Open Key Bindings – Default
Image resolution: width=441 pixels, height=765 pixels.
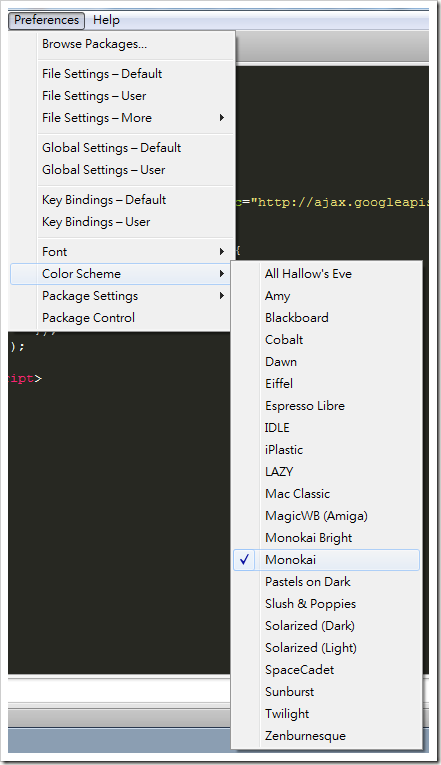[x=120, y=200]
